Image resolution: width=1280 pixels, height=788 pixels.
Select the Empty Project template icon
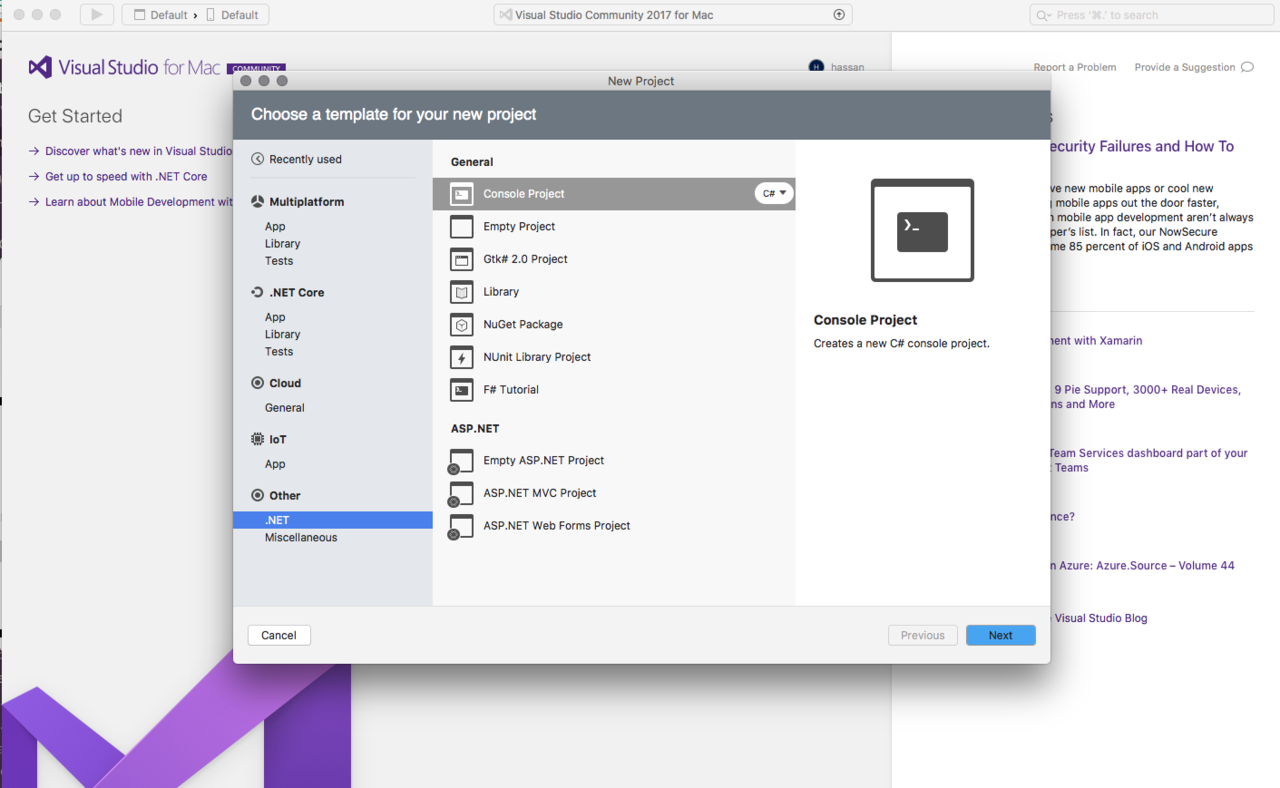pyautogui.click(x=461, y=227)
